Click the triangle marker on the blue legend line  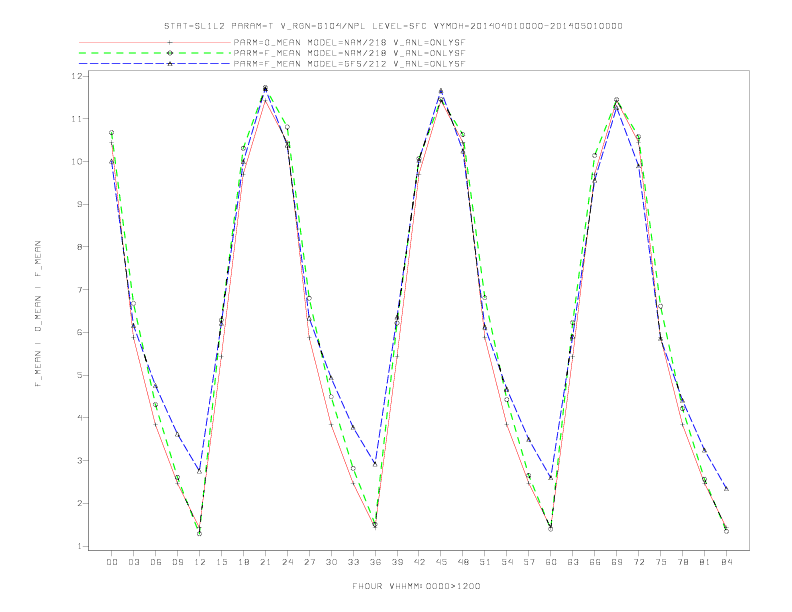pyautogui.click(x=170, y=64)
